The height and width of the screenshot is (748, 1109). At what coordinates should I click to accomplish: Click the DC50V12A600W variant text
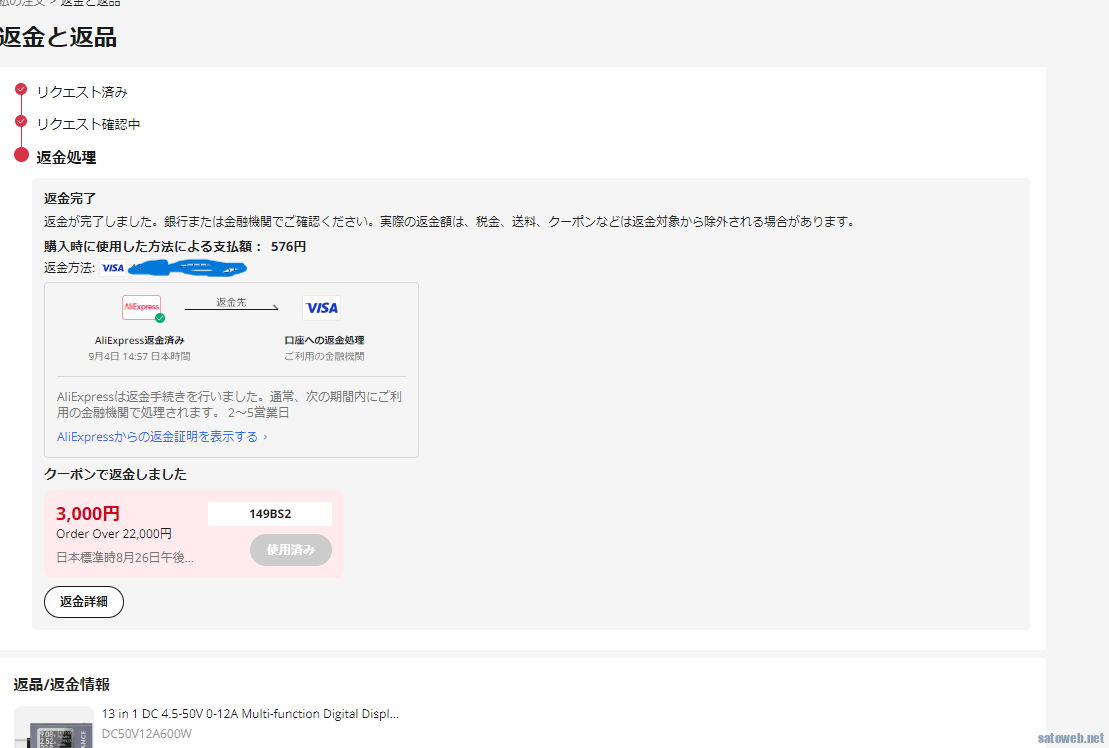pyautogui.click(x=146, y=734)
